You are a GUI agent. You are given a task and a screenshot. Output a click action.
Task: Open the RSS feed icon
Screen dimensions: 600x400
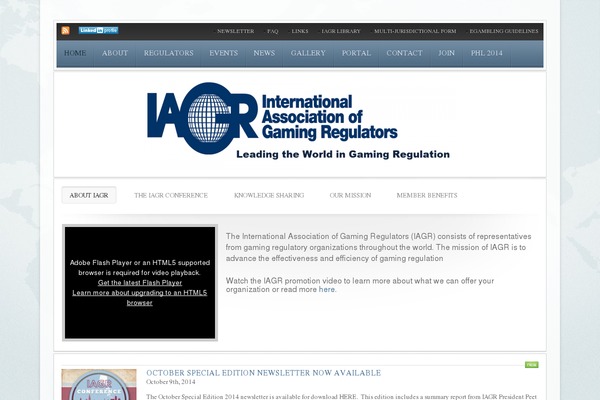click(65, 31)
